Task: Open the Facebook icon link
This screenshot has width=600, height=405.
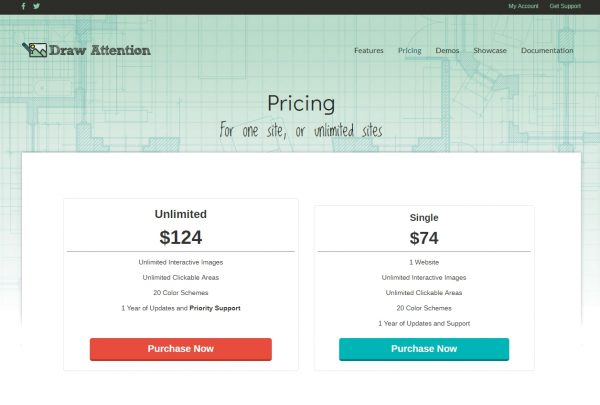Action: point(24,6)
